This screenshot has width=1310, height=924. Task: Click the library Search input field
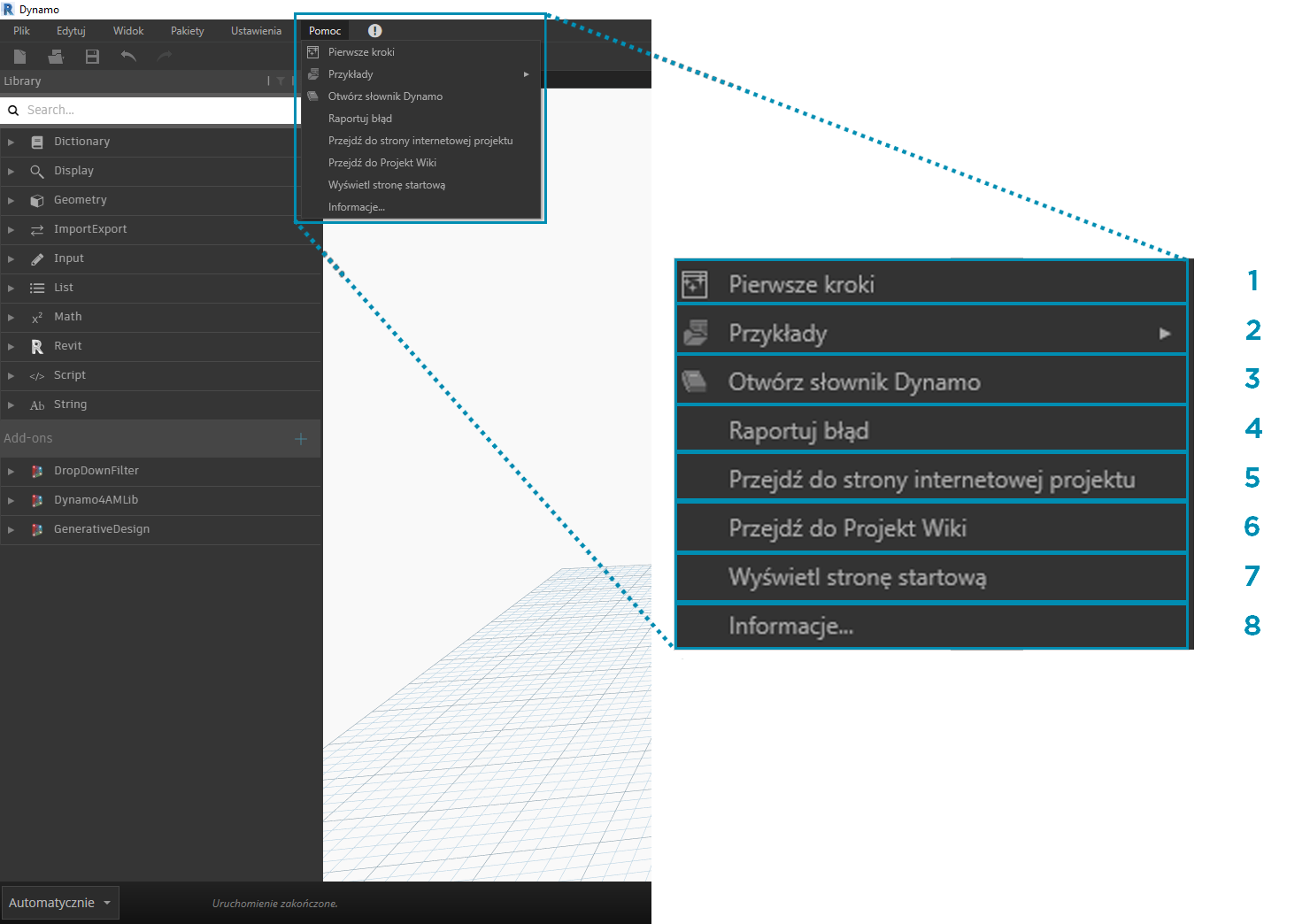(150, 111)
